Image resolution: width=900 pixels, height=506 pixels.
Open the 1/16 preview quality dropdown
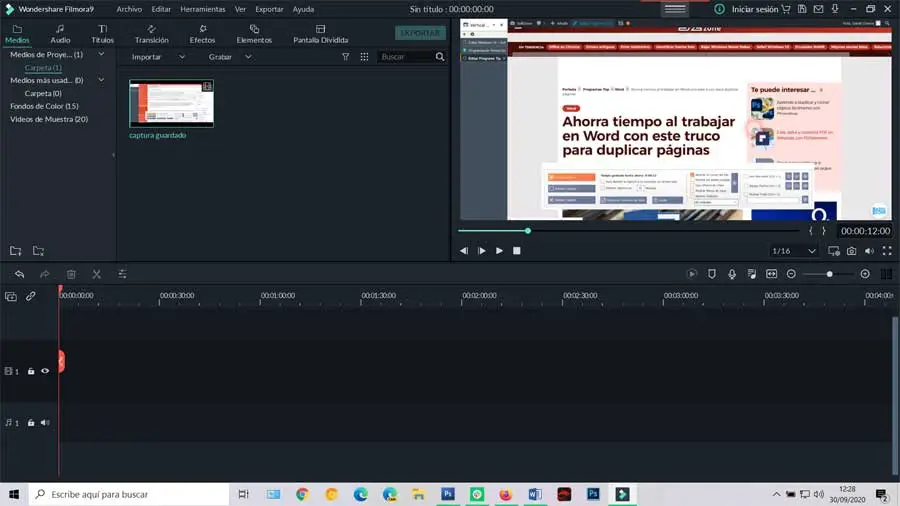[x=794, y=251]
